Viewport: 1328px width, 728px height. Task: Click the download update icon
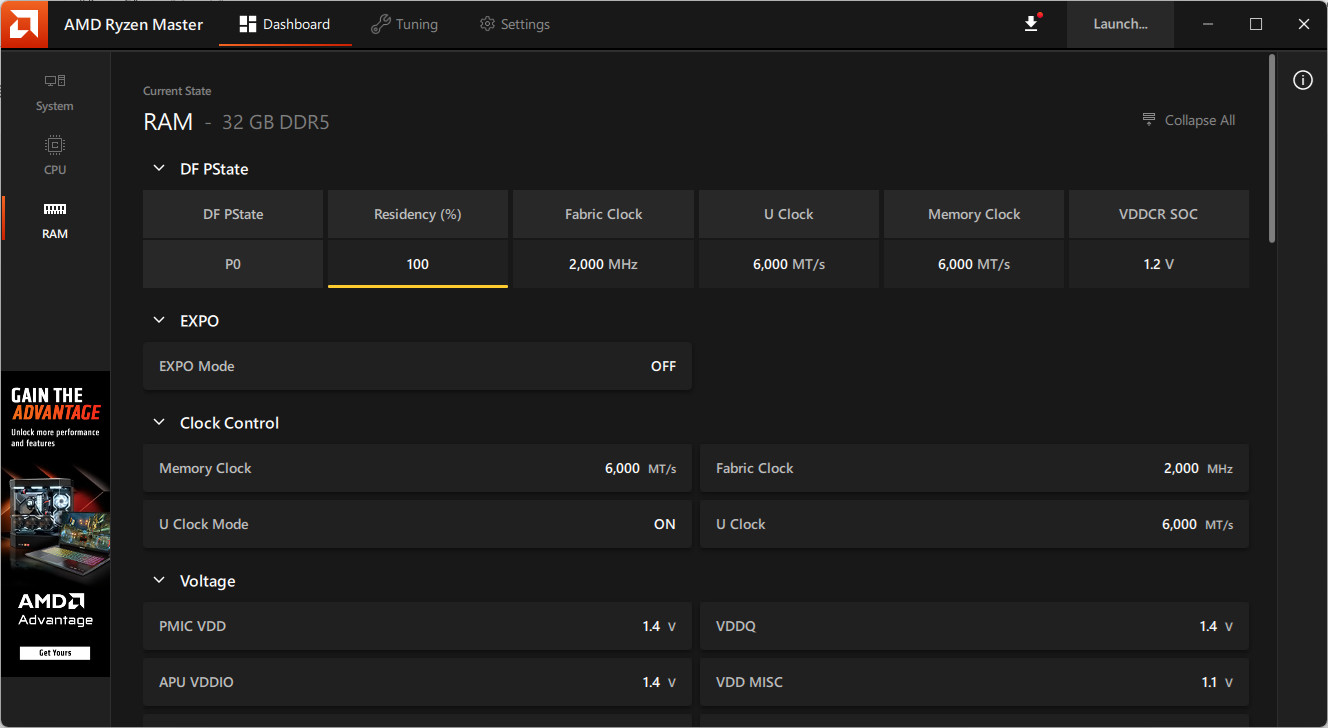point(1031,24)
